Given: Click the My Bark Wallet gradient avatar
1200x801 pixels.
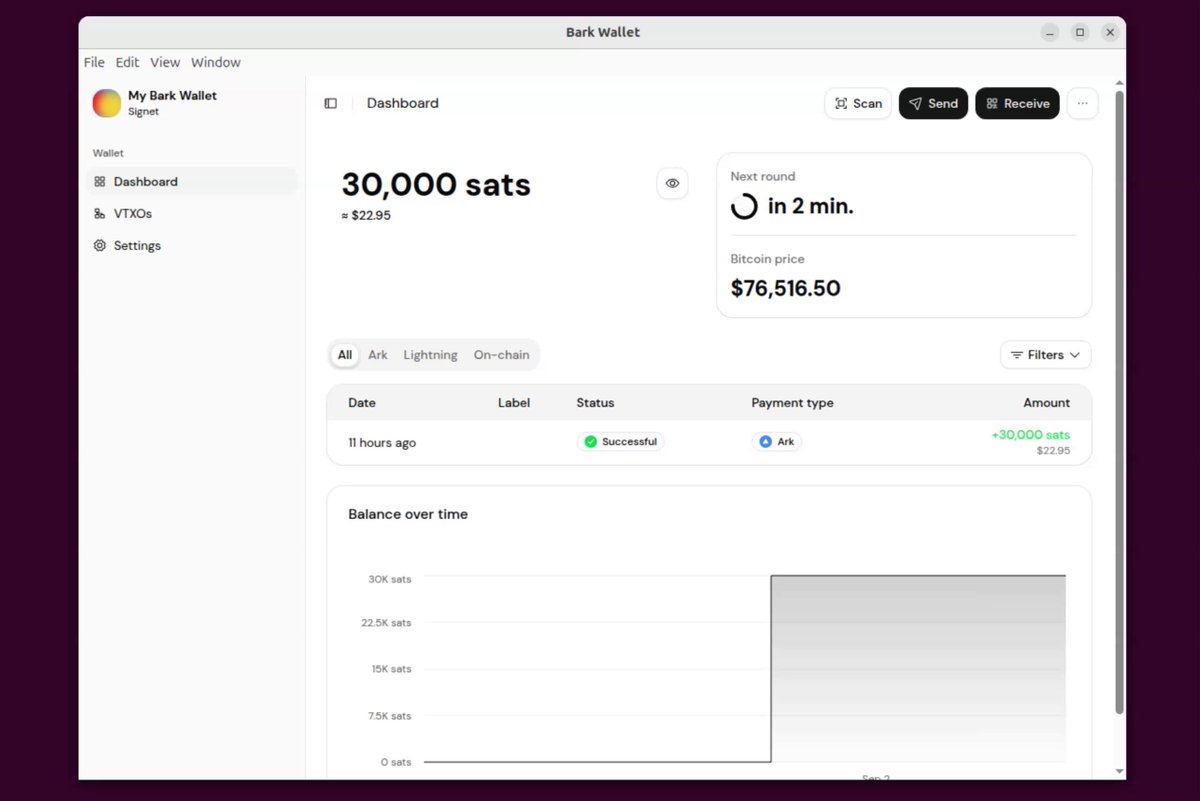Looking at the screenshot, I should pos(107,103).
